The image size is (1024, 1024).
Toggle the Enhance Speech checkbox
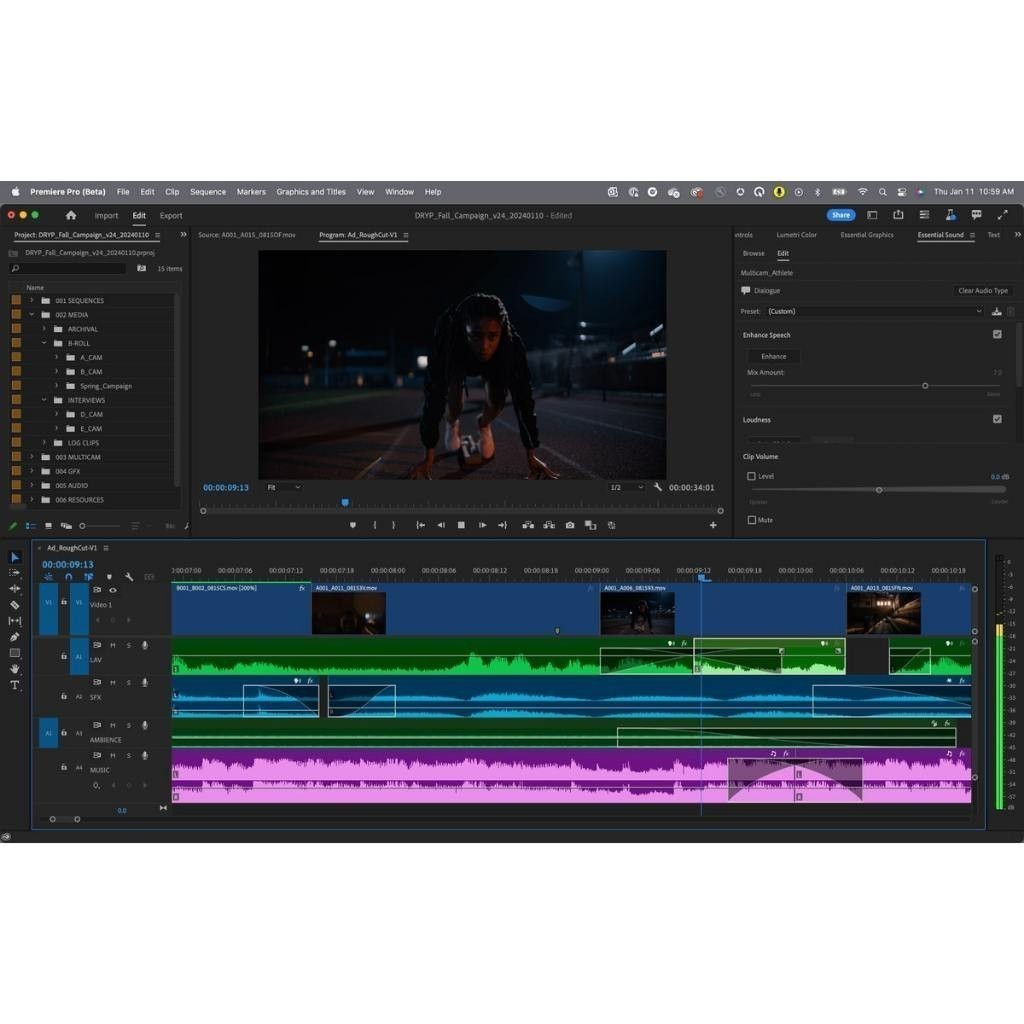[x=997, y=335]
